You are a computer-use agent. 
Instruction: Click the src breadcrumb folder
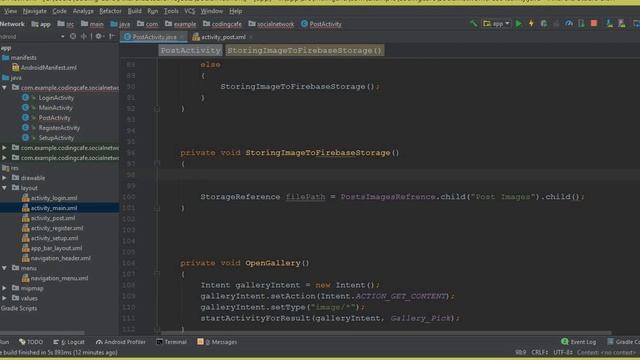click(66, 24)
